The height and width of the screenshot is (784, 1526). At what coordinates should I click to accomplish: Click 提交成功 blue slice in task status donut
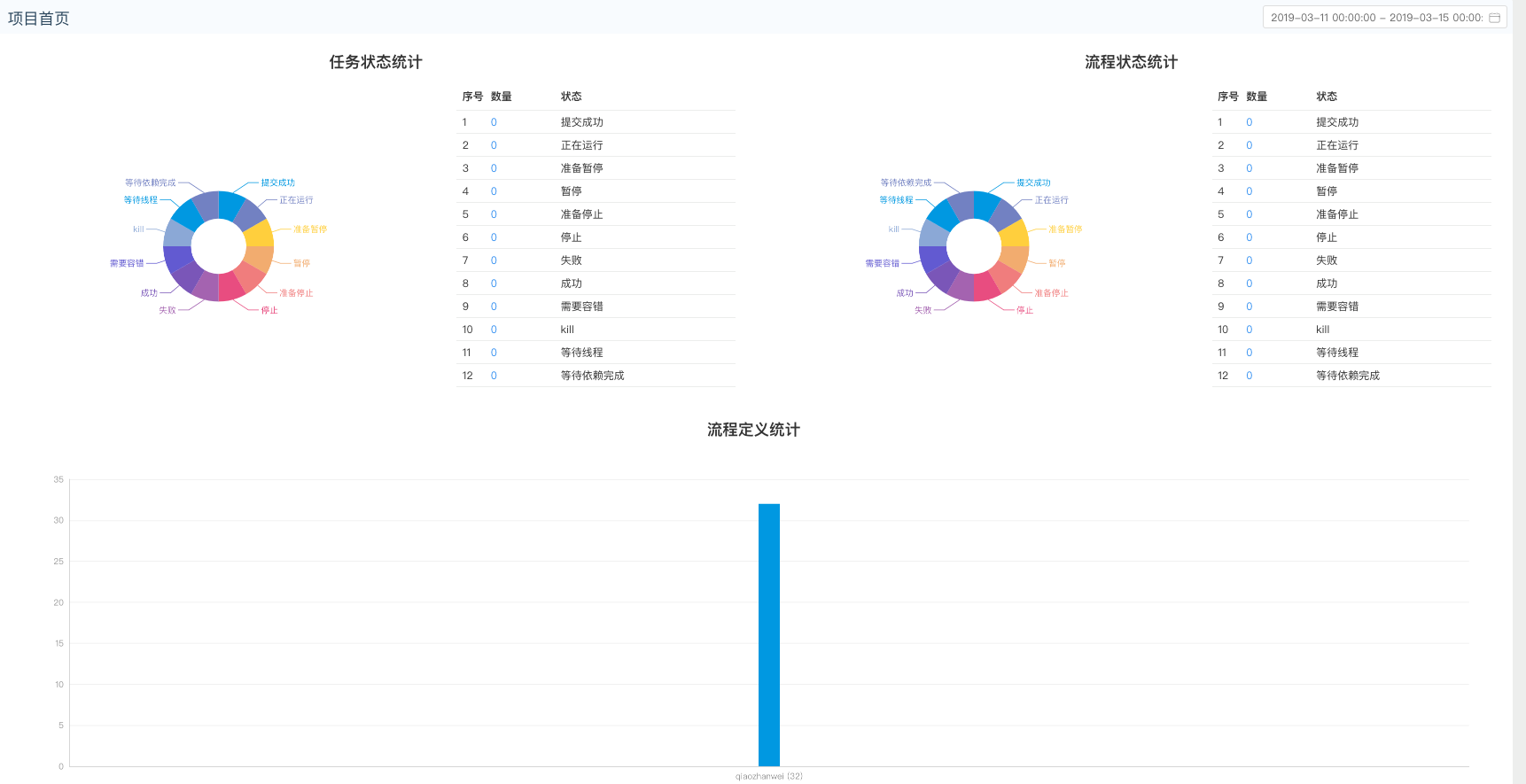(229, 205)
